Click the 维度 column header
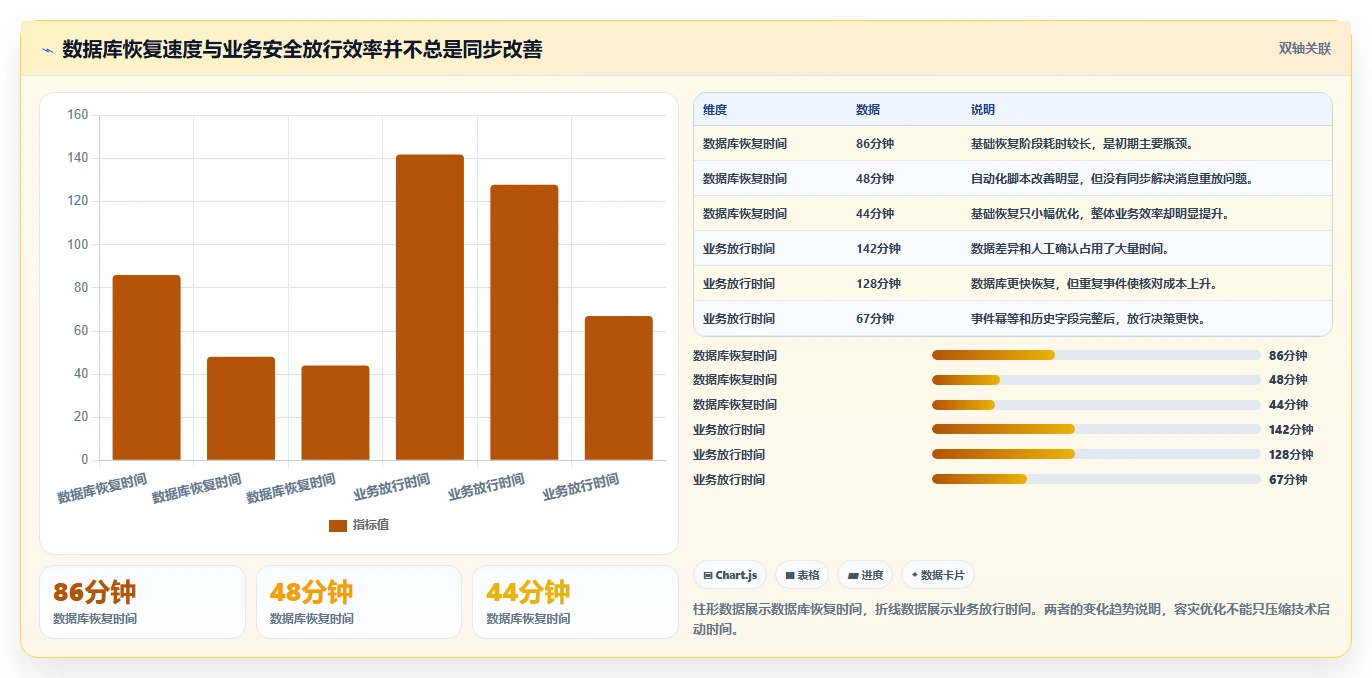Screen dimensions: 1372x678 (715, 110)
